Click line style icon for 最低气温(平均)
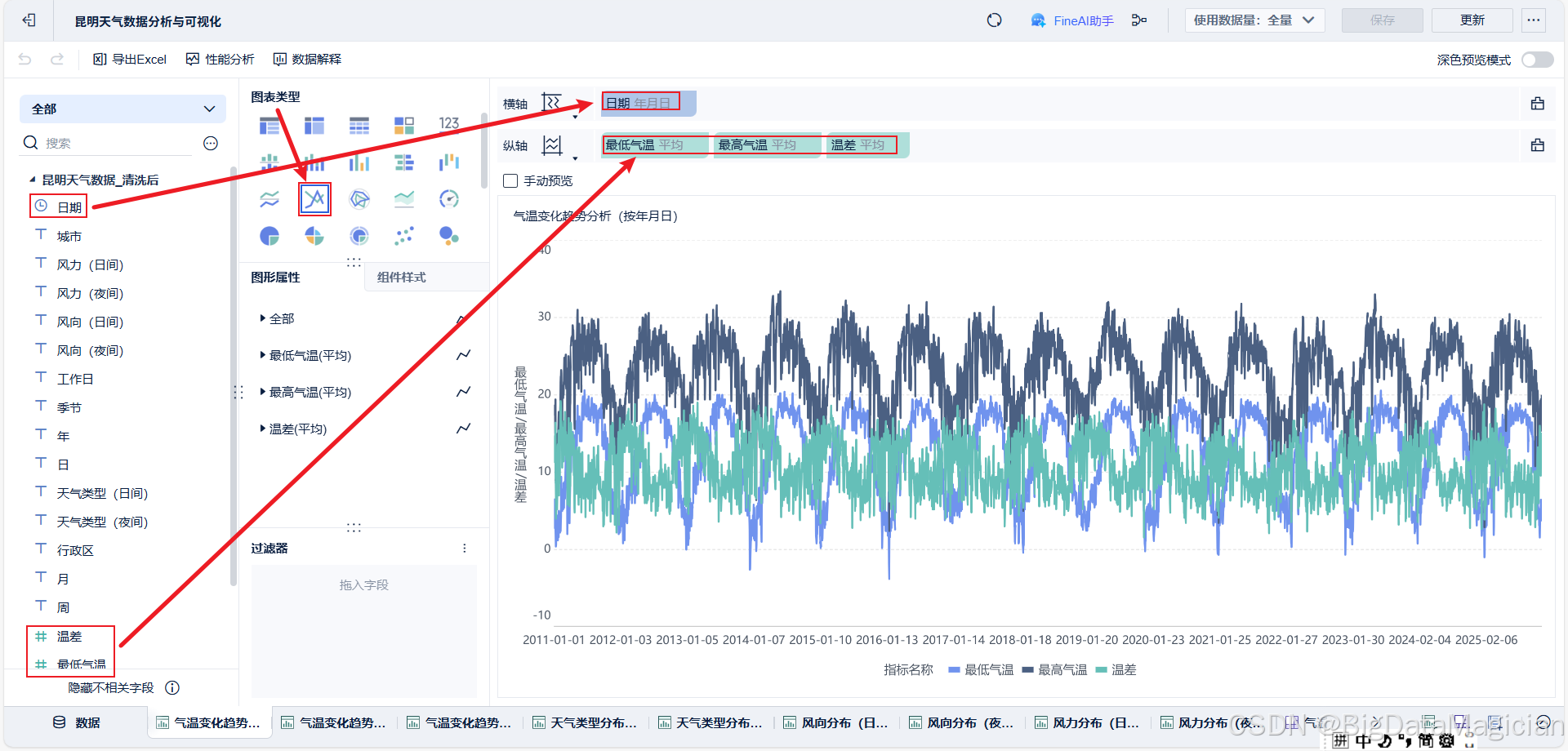This screenshot has width=1568, height=751. click(x=463, y=355)
